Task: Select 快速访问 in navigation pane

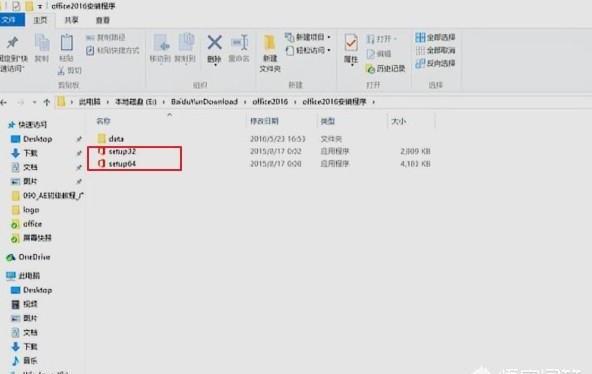Action: coord(33,125)
